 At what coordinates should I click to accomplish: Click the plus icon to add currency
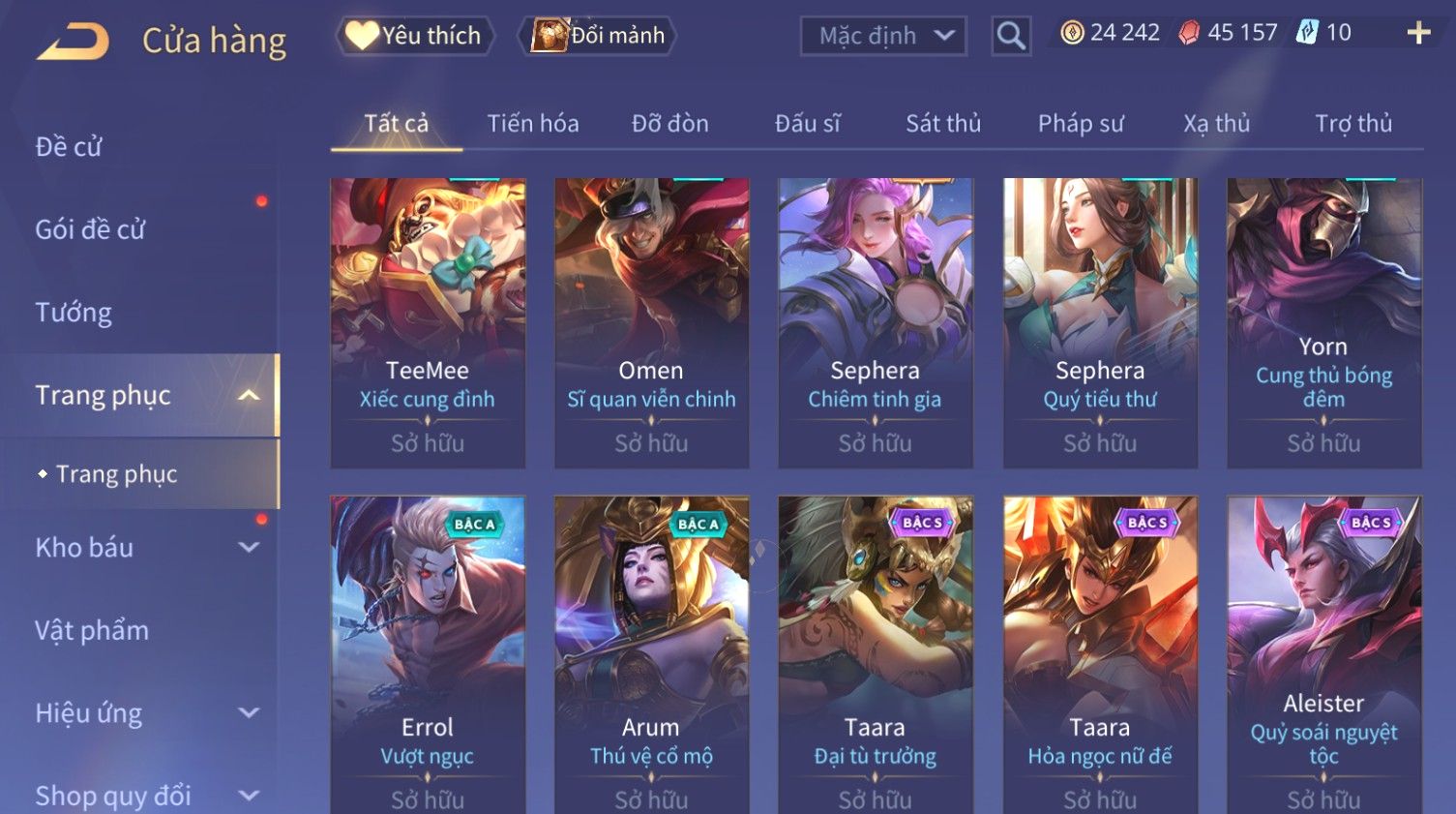1418,33
